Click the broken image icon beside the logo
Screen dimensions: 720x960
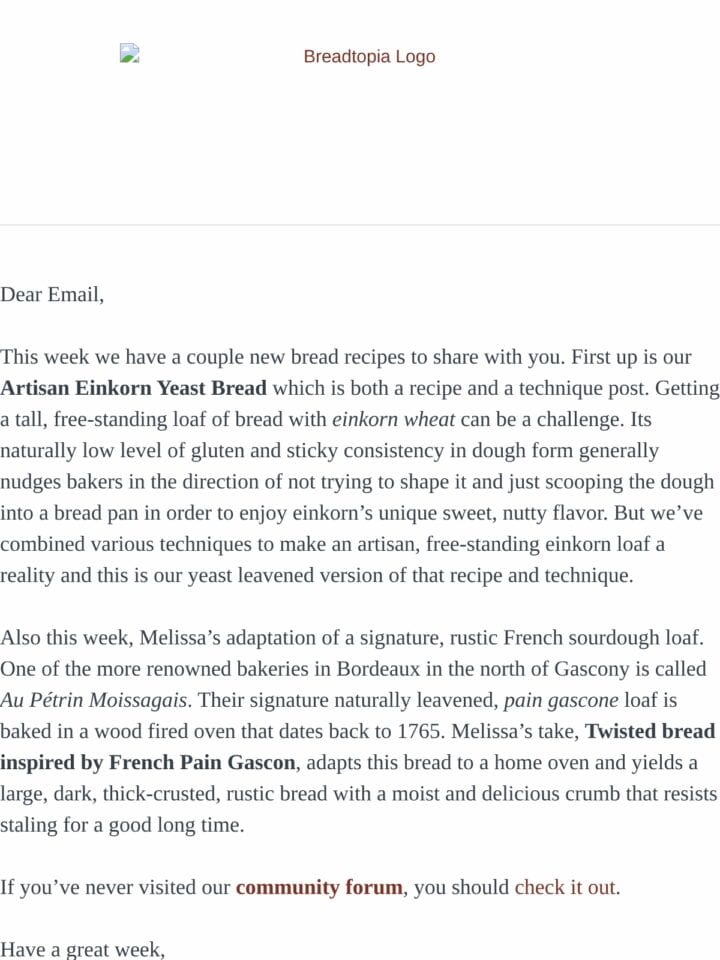pos(129,53)
